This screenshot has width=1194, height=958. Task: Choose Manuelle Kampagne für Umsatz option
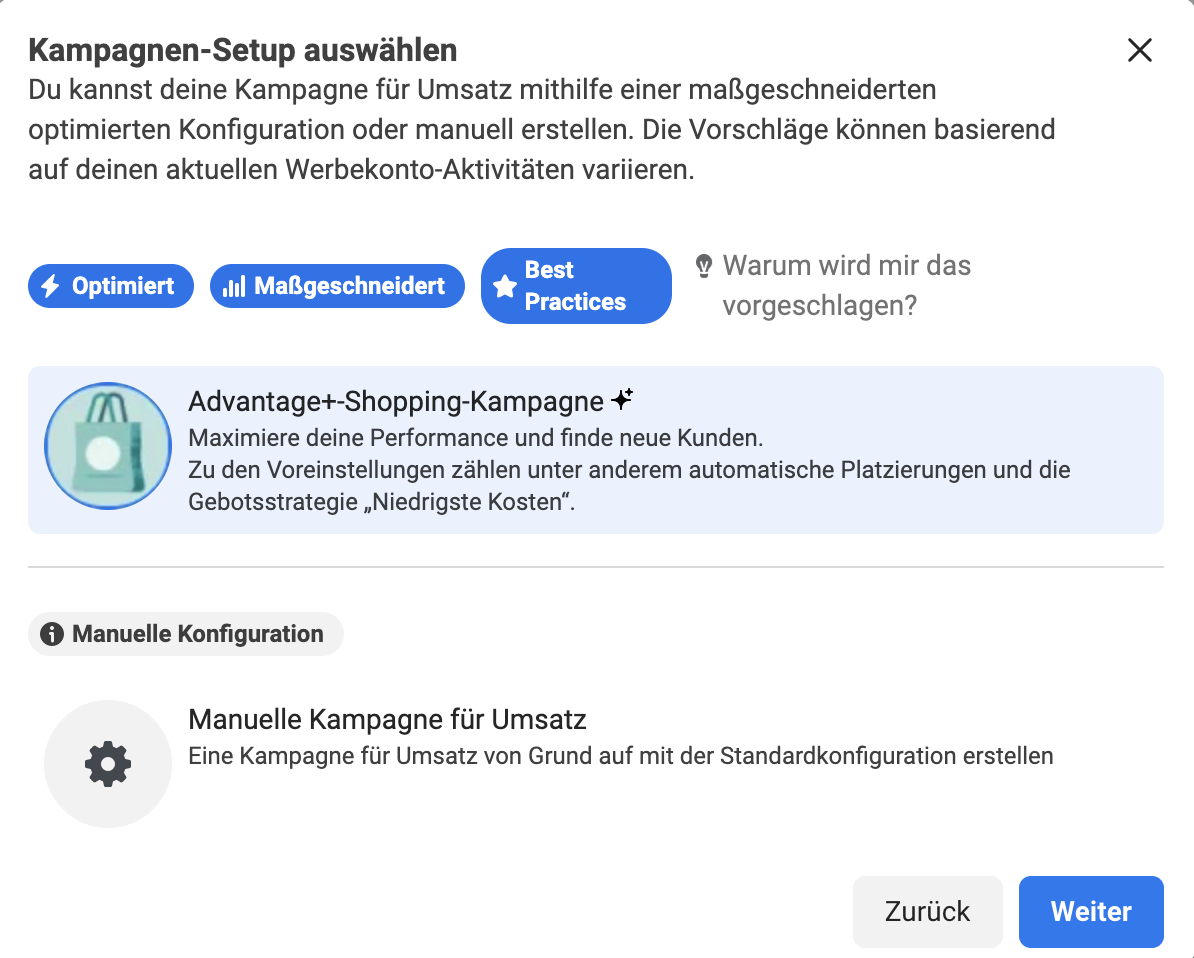(596, 764)
